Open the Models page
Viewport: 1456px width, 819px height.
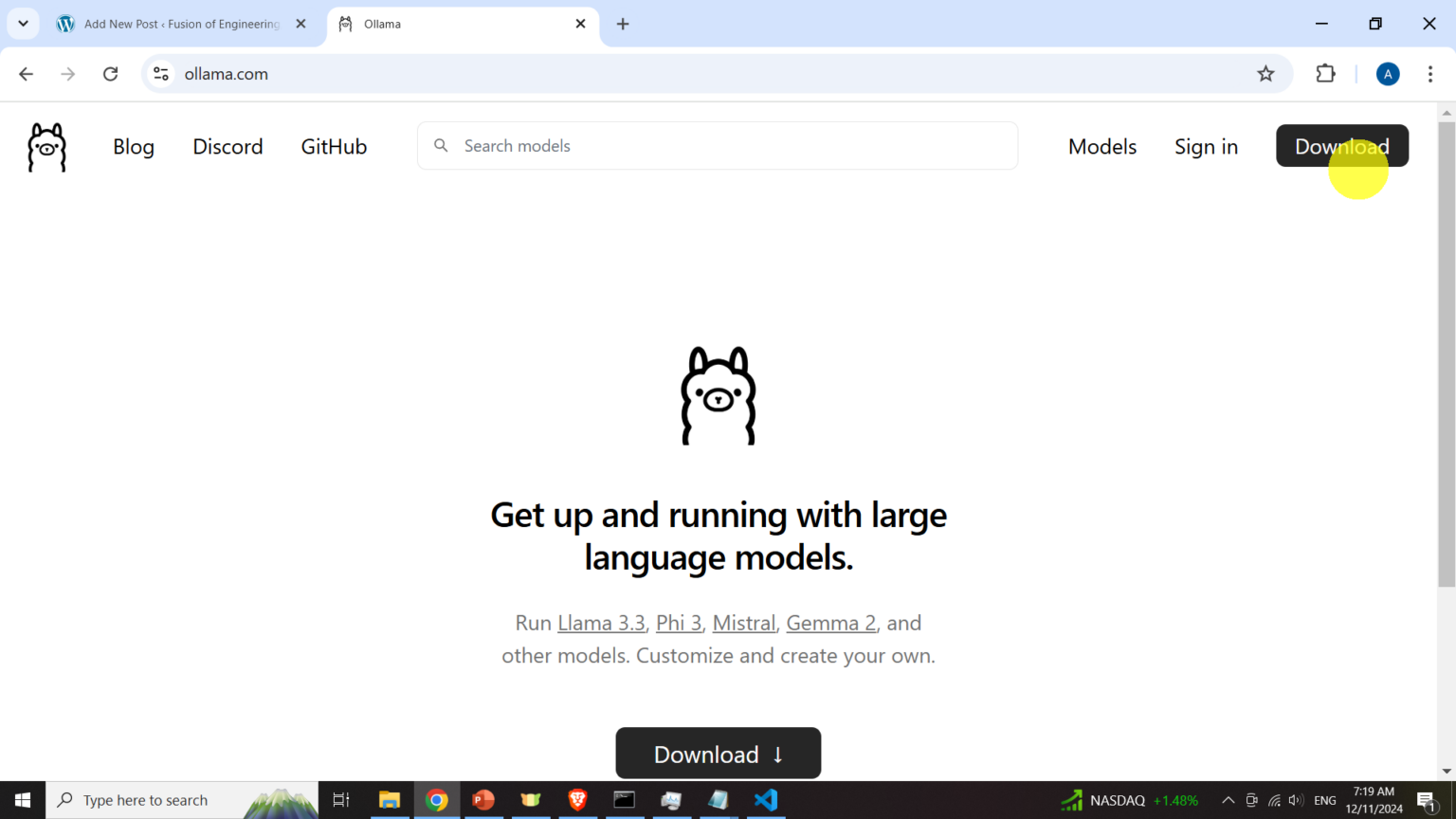coord(1102,147)
